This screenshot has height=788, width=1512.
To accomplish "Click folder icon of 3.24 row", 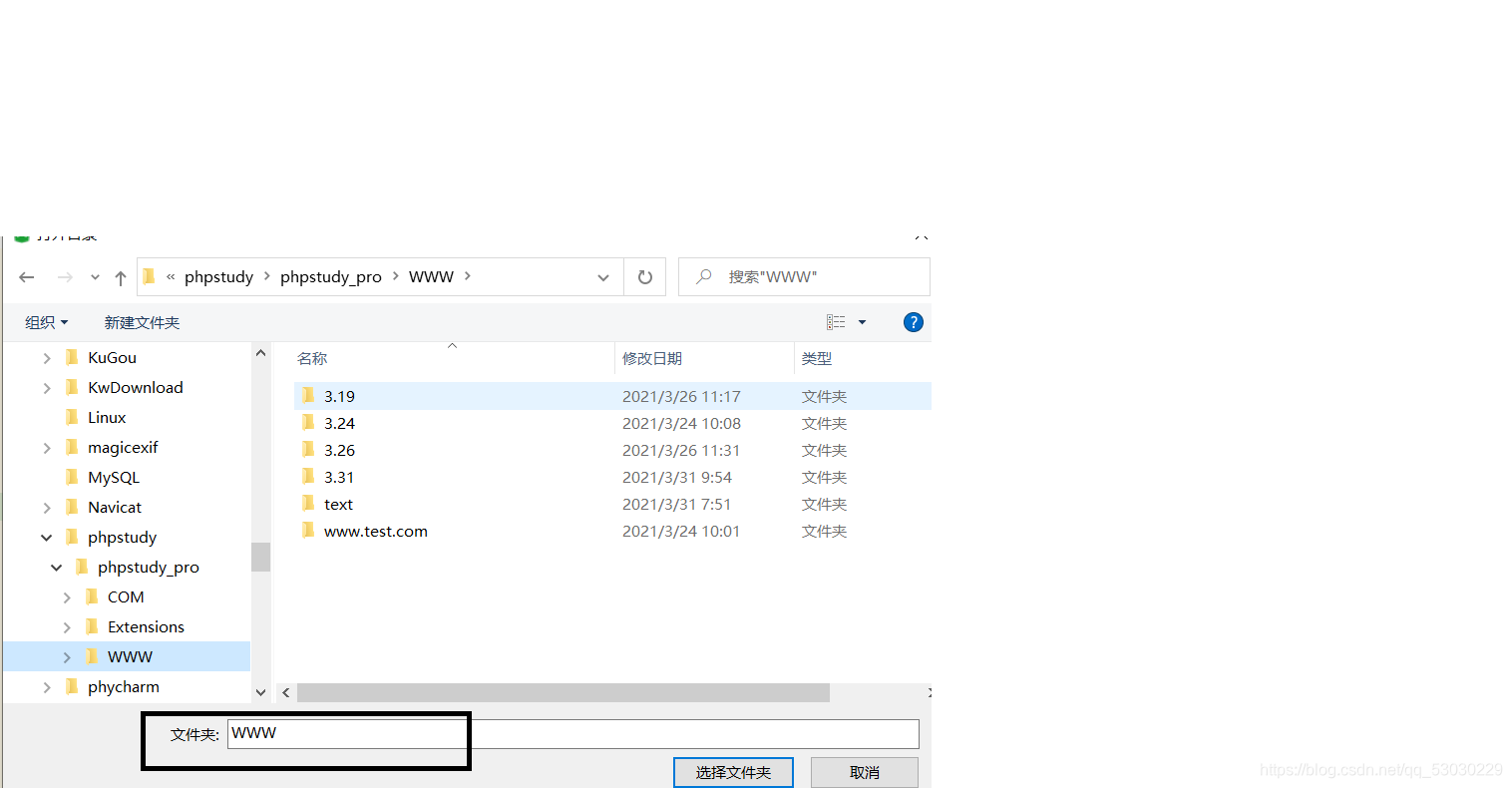I will click(x=308, y=422).
